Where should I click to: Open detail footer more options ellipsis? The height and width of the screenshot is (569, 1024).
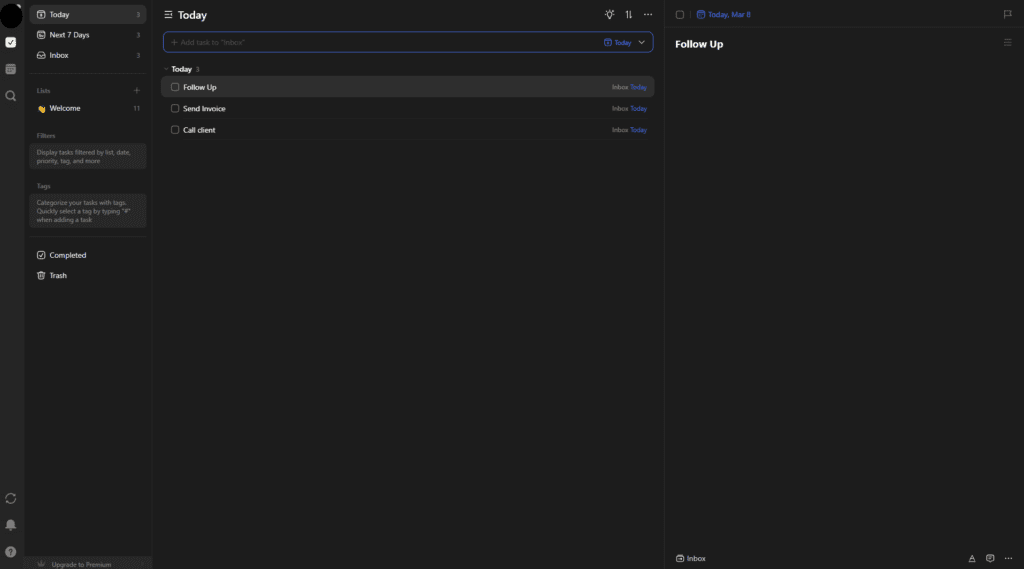pos(1008,559)
